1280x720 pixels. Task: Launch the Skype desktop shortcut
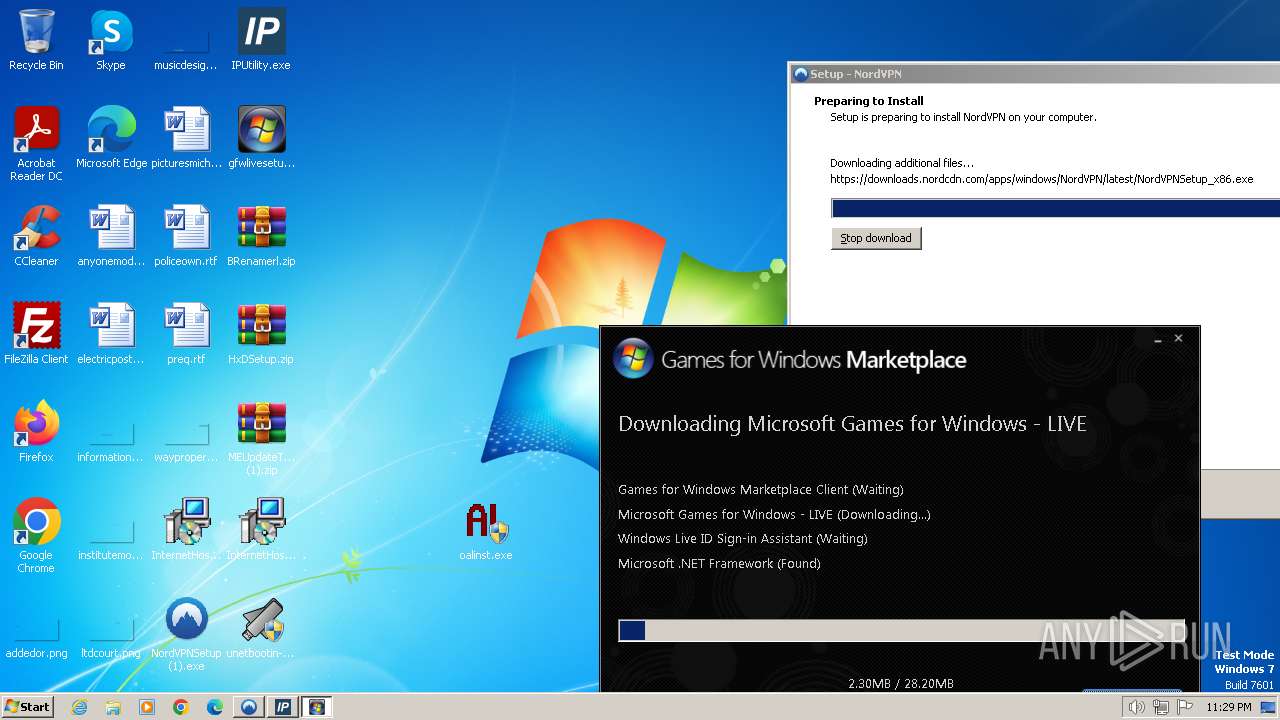point(111,40)
